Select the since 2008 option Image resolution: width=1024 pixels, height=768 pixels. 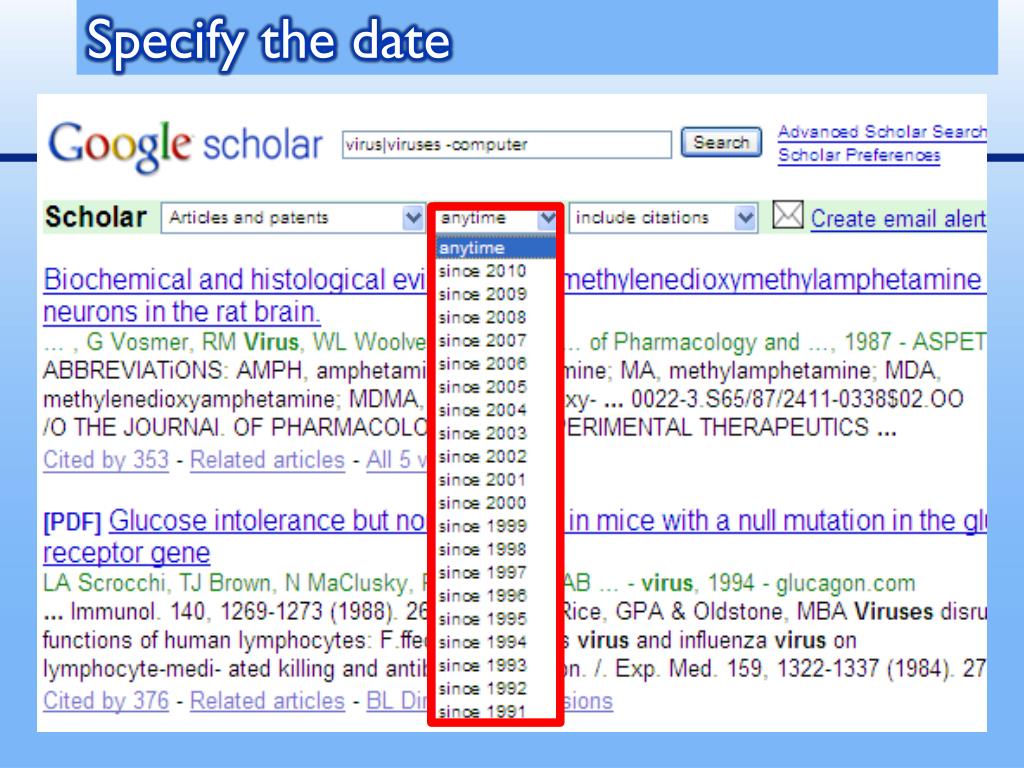496,317
